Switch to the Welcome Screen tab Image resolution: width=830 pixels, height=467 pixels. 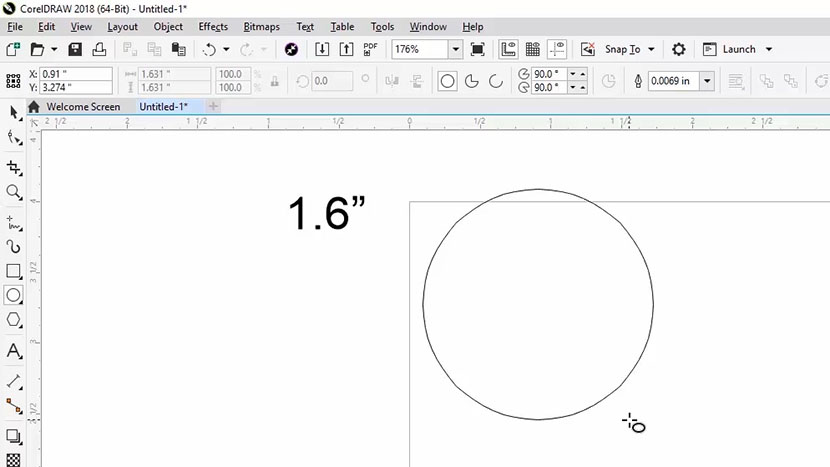[82, 106]
